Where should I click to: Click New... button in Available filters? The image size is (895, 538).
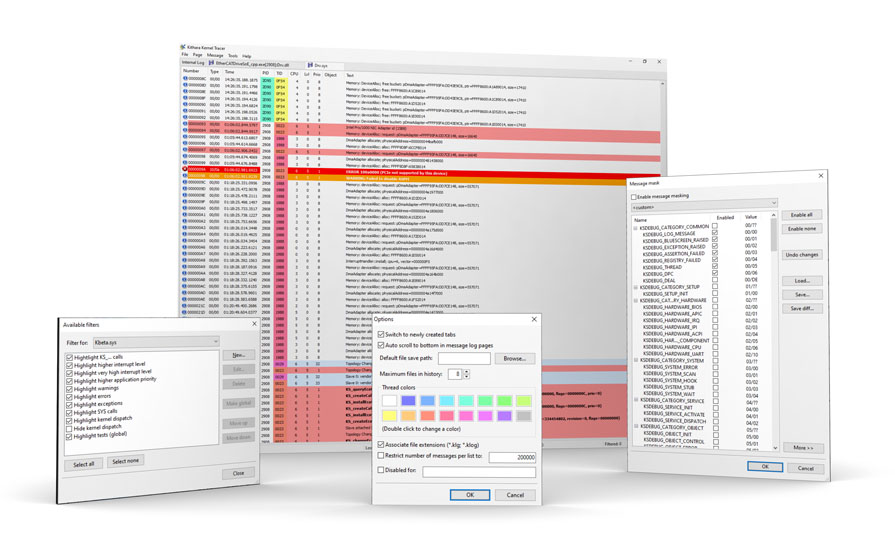[238, 355]
